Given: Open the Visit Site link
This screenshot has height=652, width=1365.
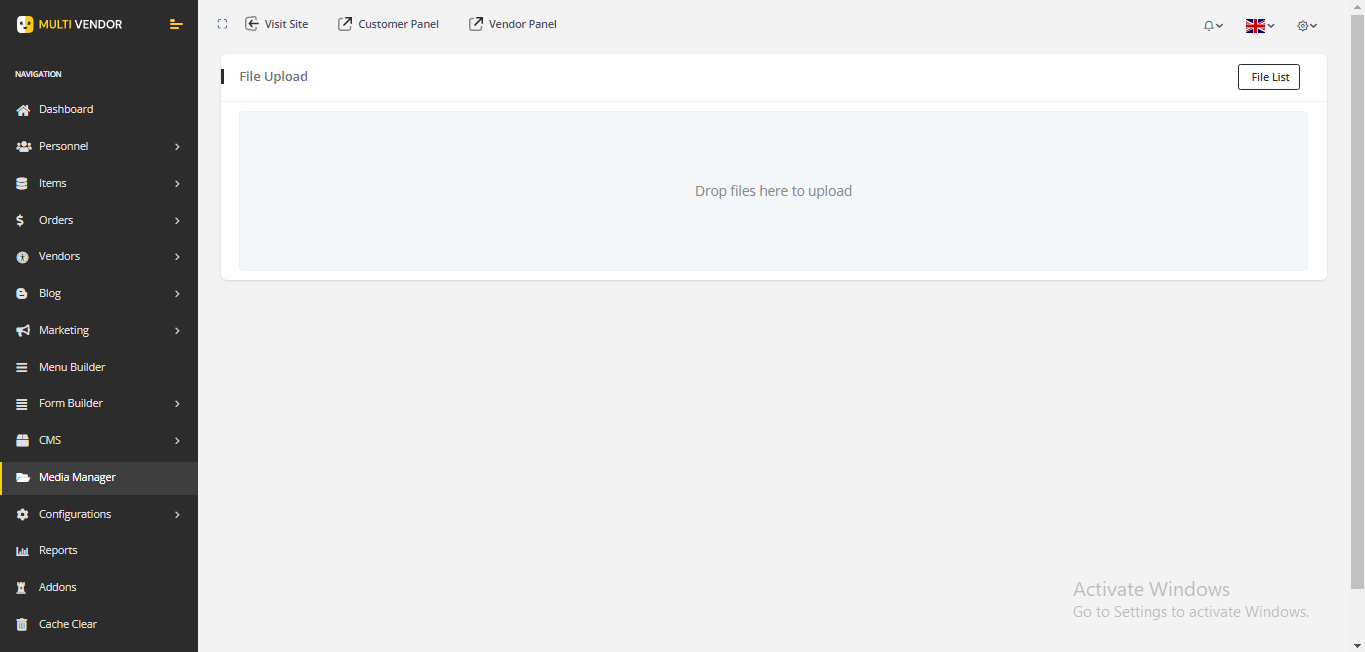Looking at the screenshot, I should (277, 24).
